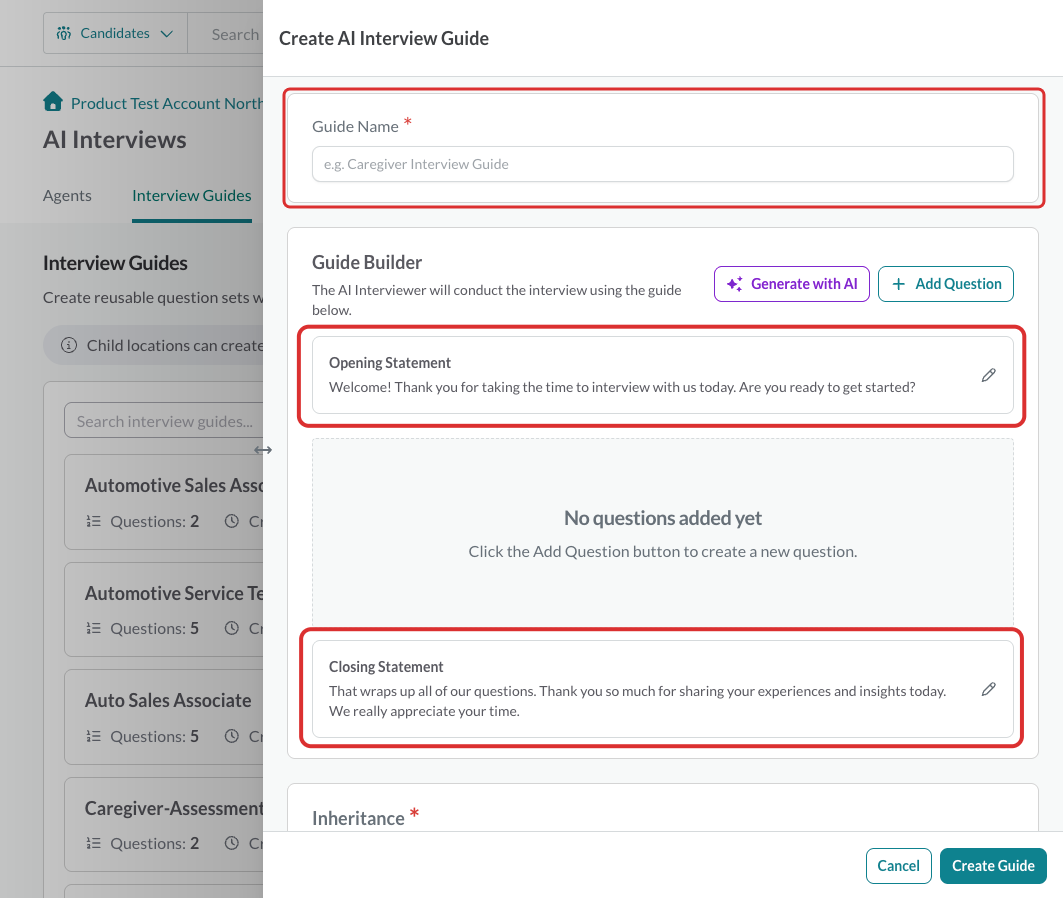Open the Product Test Account North breadcrumb link
The width and height of the screenshot is (1063, 898).
coord(167,103)
